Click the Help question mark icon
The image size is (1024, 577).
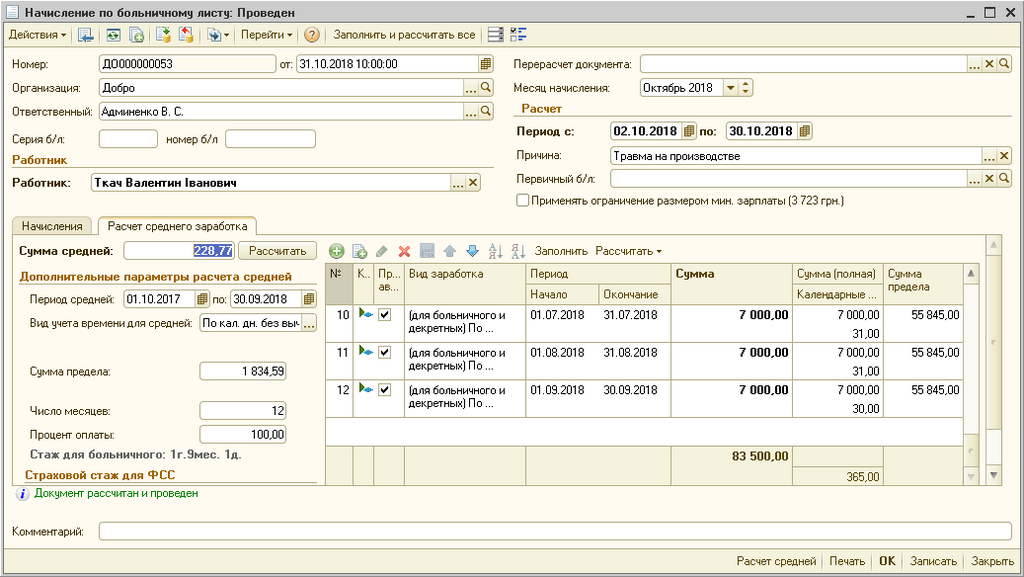tap(312, 35)
